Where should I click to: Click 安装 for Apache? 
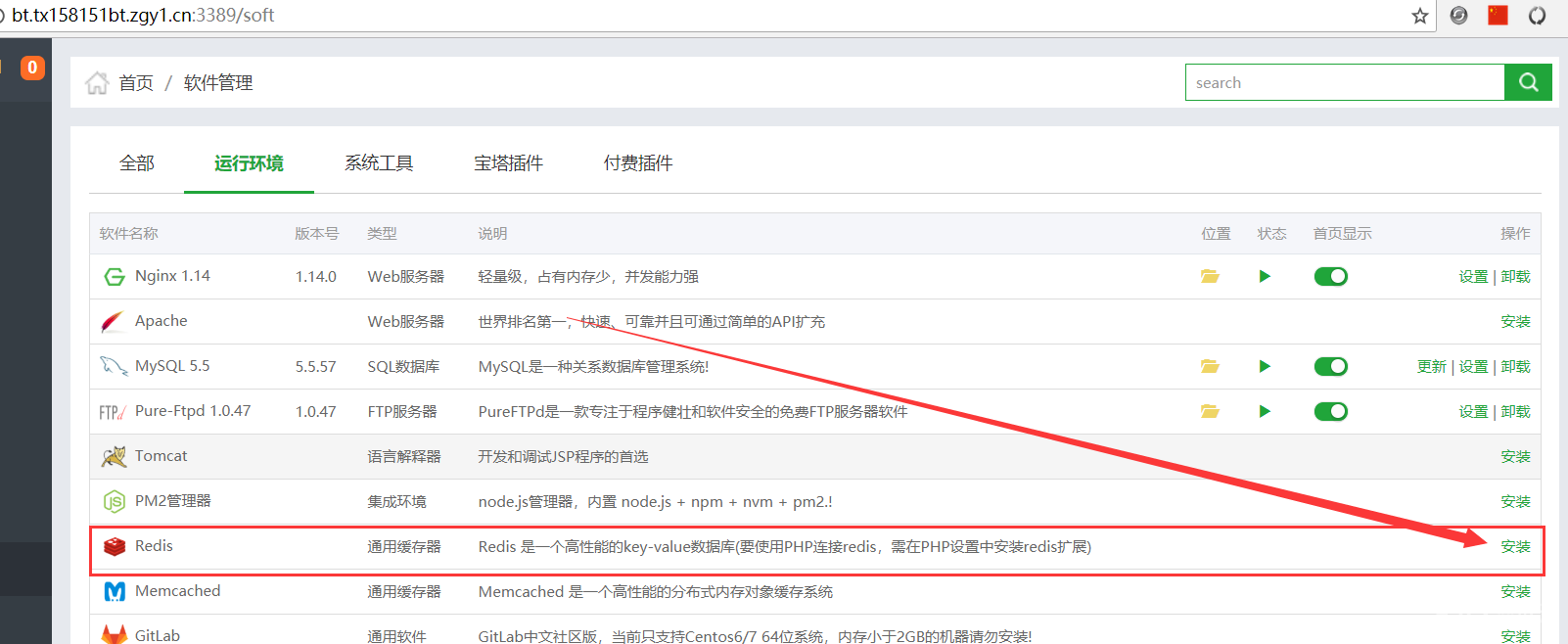click(1515, 322)
